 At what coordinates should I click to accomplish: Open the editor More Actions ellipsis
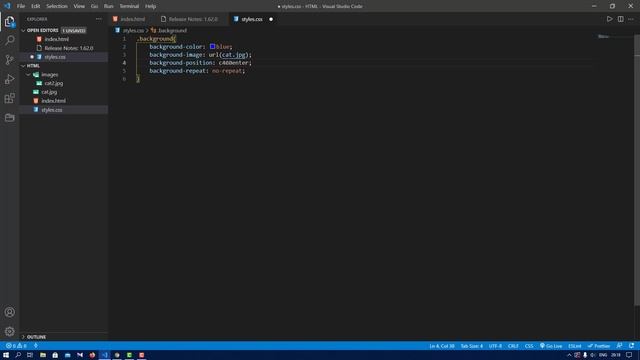[x=631, y=19]
